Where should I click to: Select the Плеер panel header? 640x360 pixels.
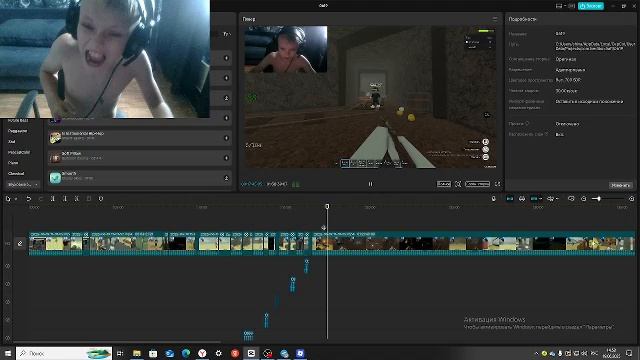pos(249,19)
